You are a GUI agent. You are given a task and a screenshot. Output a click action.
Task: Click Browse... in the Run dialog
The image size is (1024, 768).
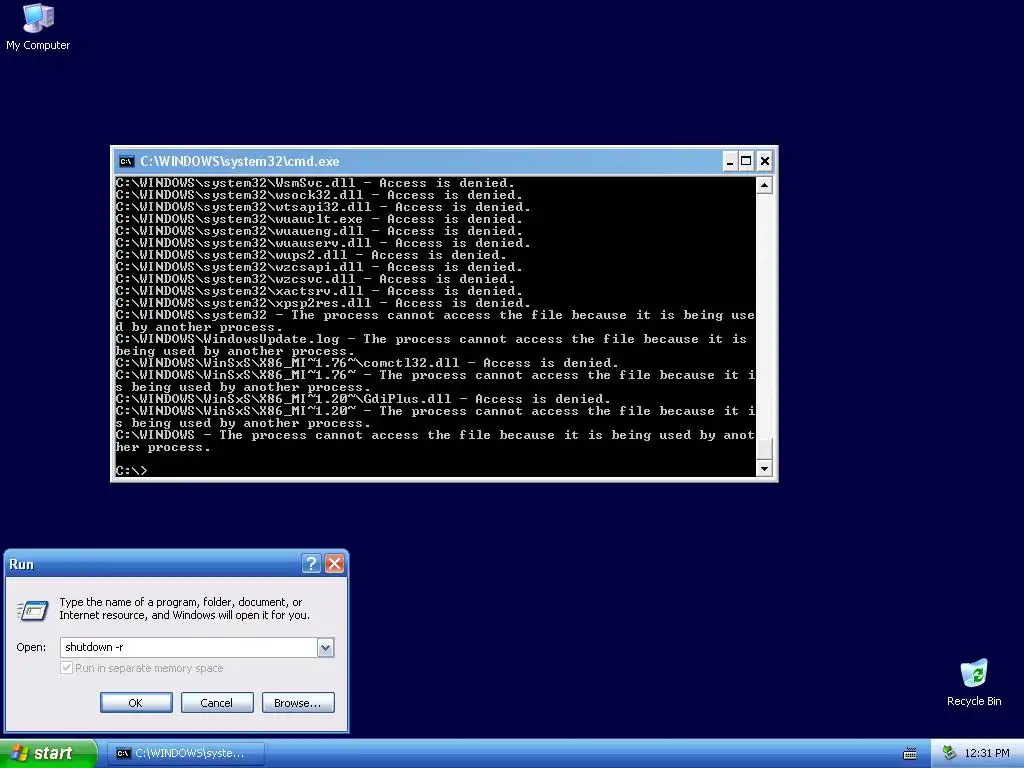pyautogui.click(x=298, y=703)
